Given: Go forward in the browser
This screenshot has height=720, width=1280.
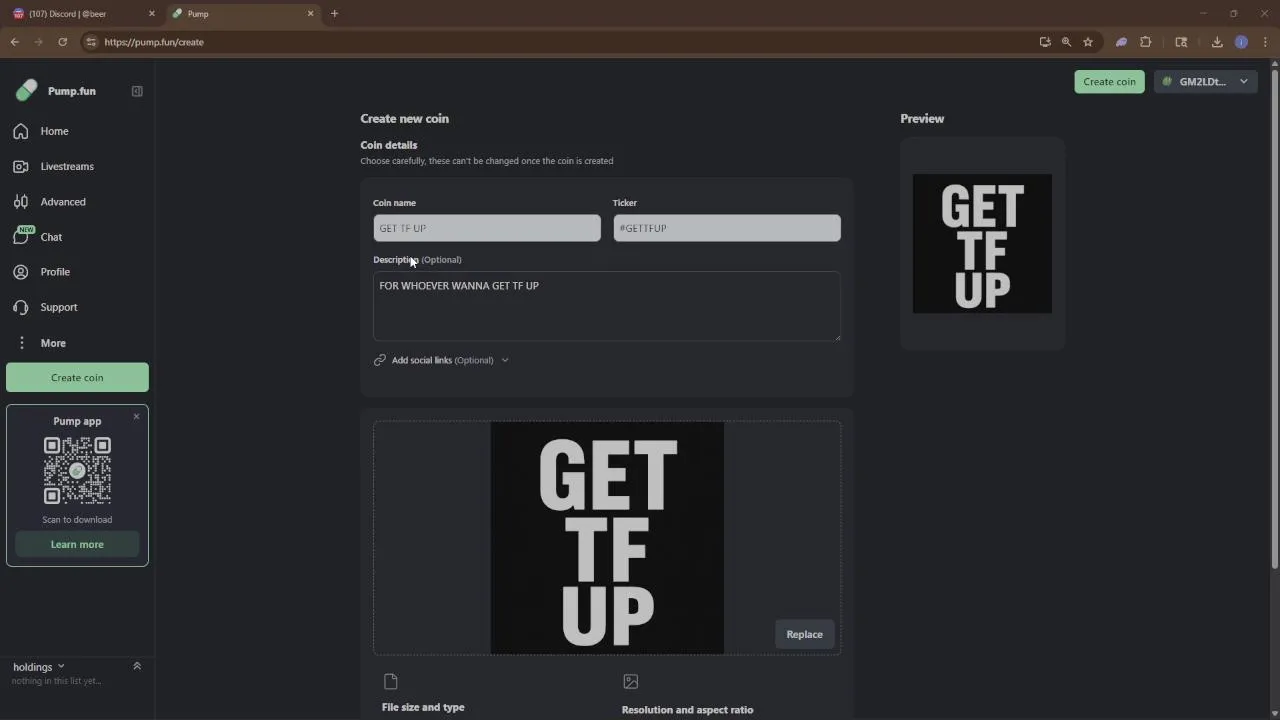Looking at the screenshot, I should click(x=39, y=42).
